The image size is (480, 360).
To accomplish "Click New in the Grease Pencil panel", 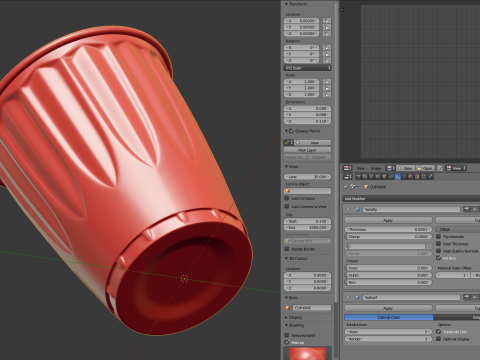I will coord(313,143).
